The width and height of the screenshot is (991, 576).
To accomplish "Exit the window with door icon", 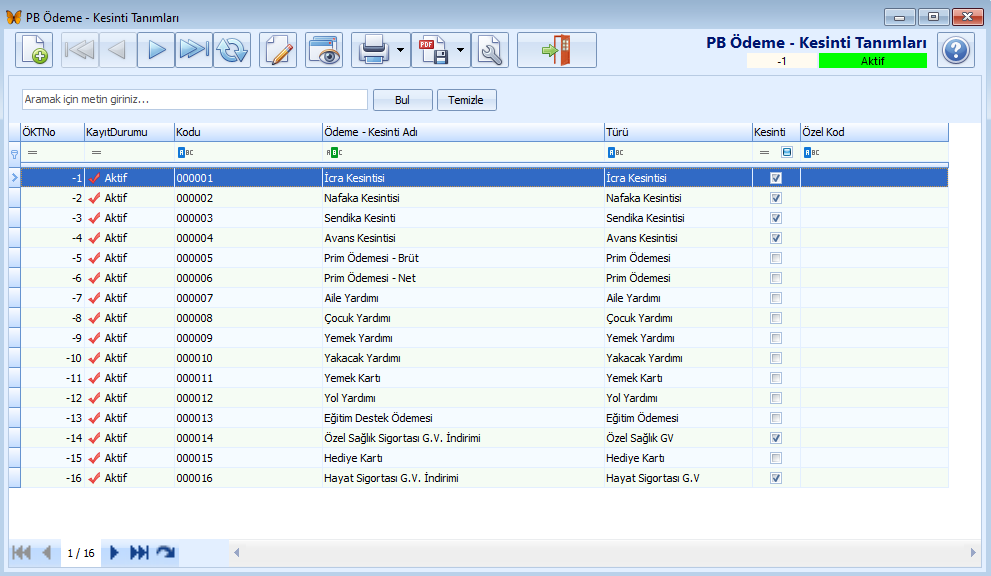I will 557,50.
